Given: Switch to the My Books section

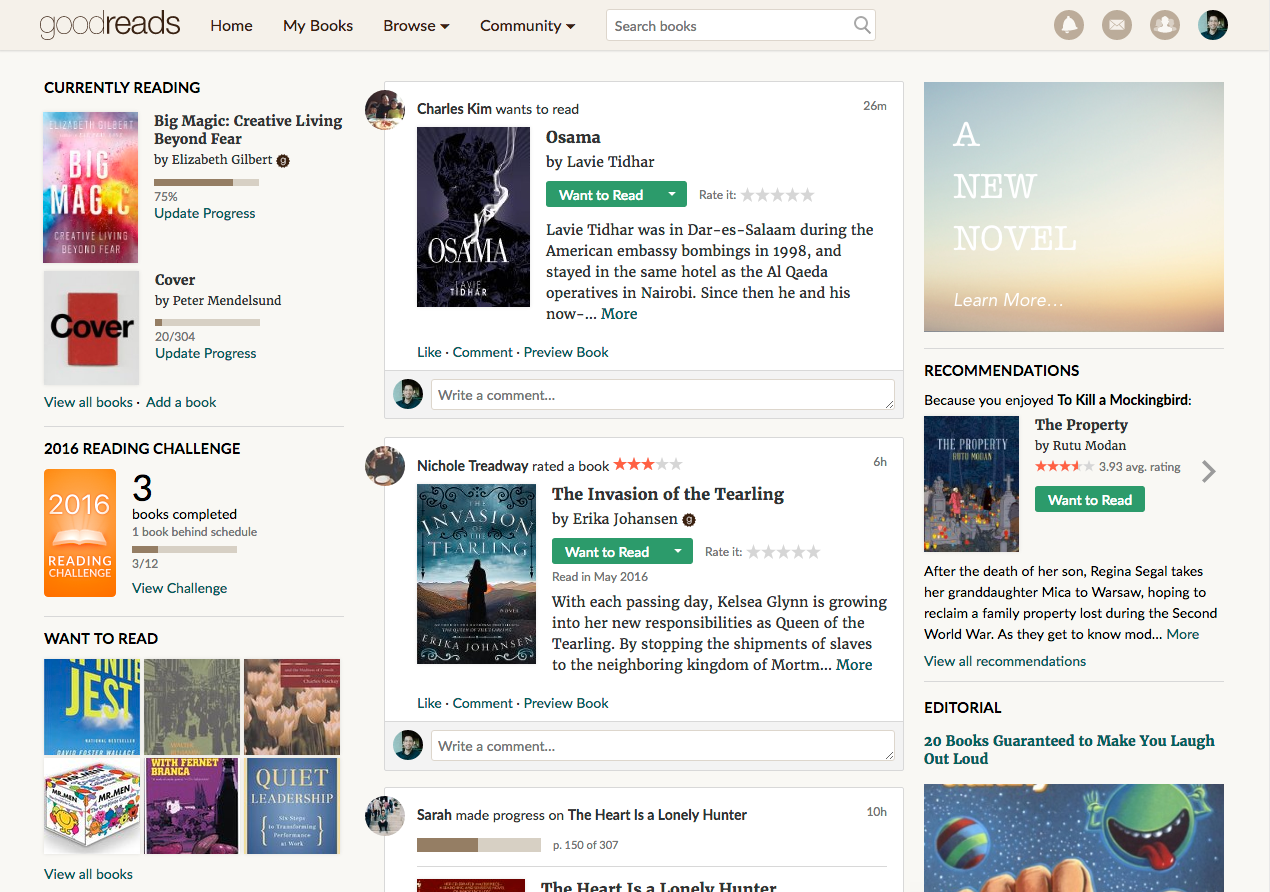Looking at the screenshot, I should pyautogui.click(x=317, y=25).
